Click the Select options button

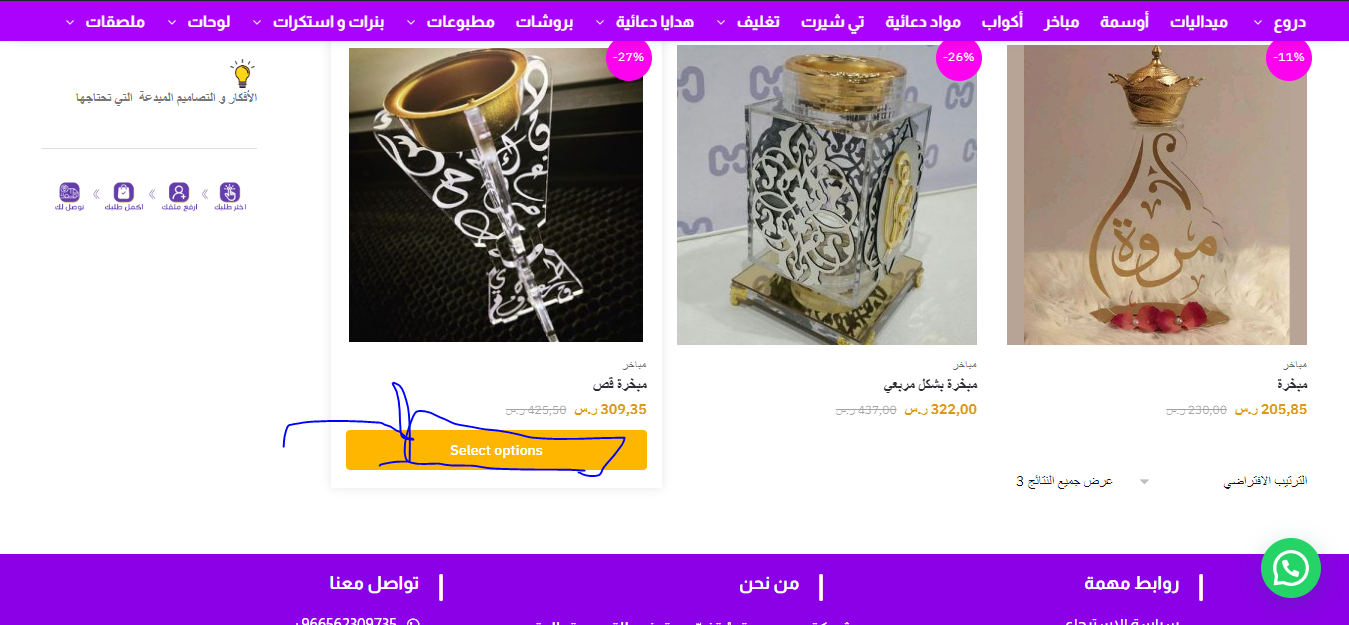coord(496,450)
